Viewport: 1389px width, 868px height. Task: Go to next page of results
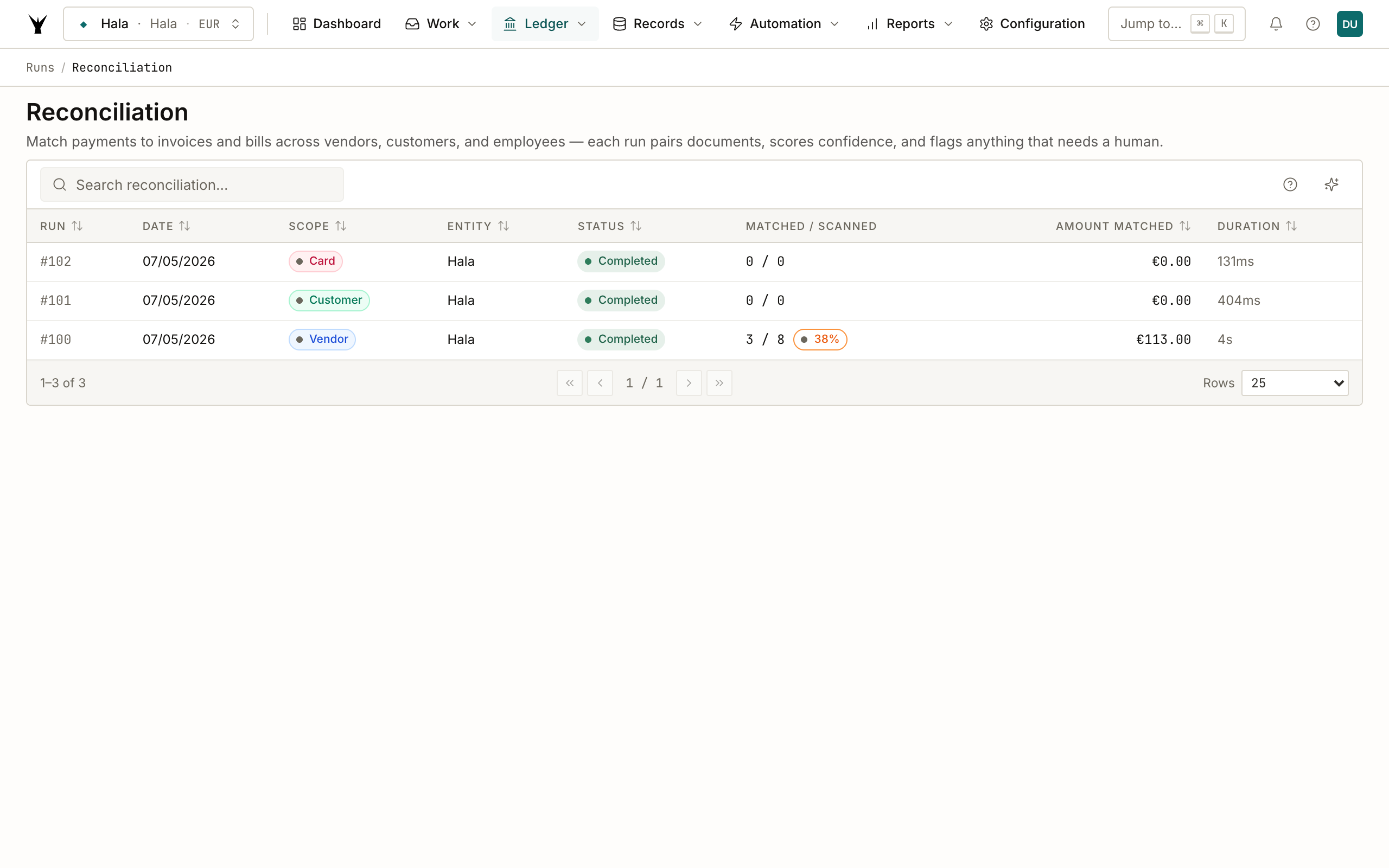(x=689, y=383)
